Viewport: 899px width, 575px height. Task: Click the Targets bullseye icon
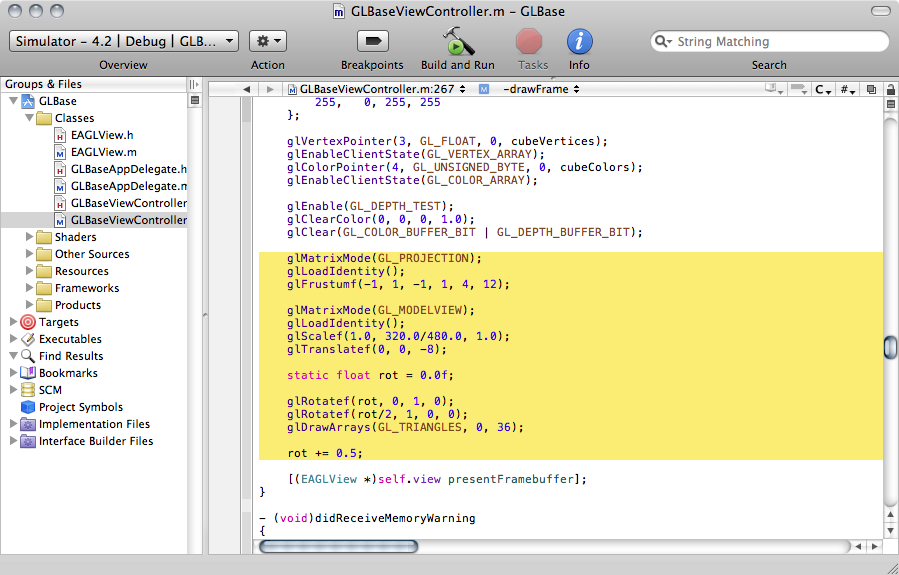pos(28,322)
